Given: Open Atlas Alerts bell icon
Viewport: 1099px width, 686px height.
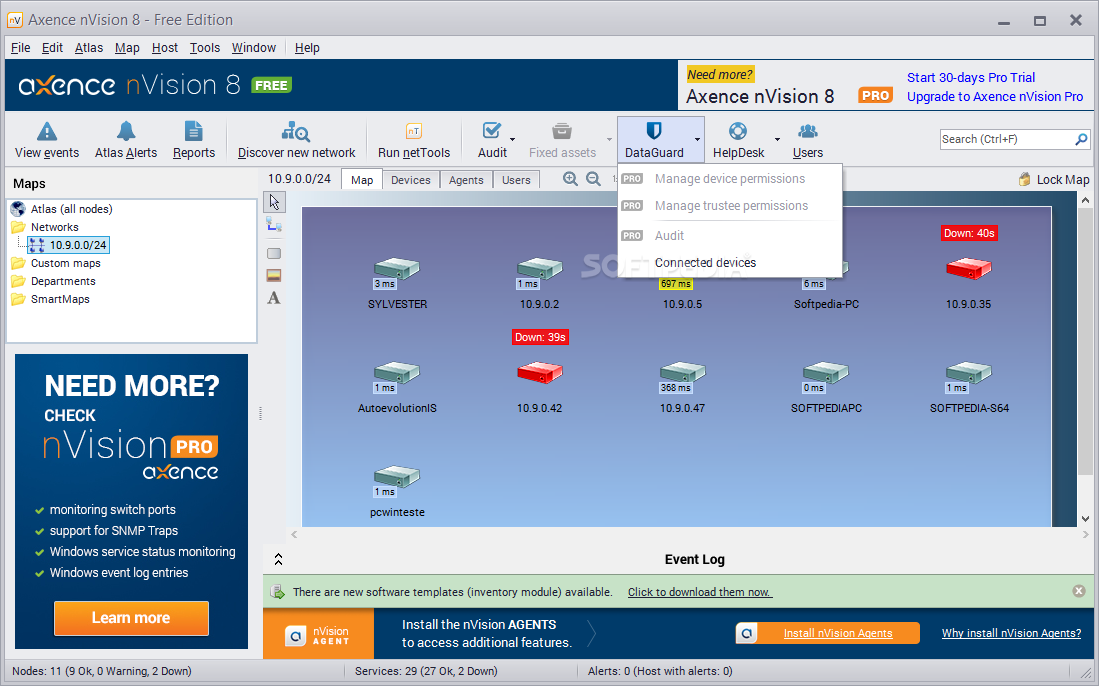Looking at the screenshot, I should (x=126, y=139).
